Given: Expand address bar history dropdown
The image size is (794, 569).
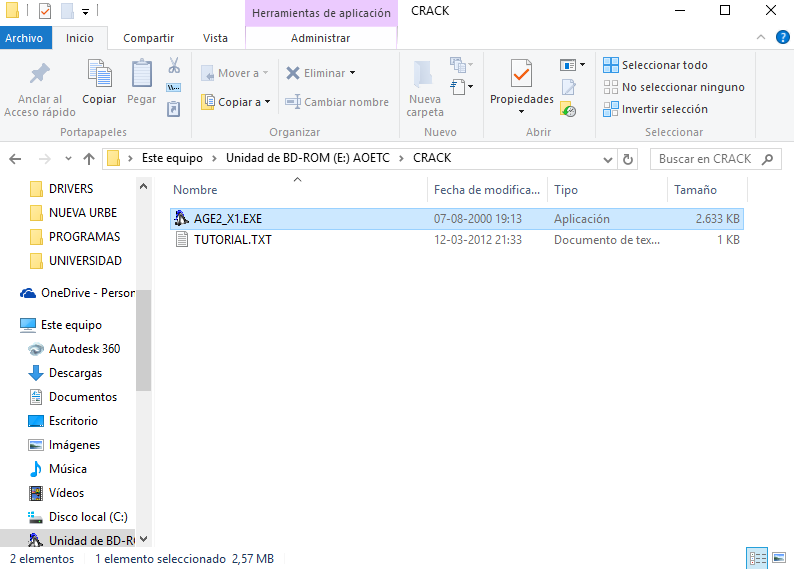Looking at the screenshot, I should click(608, 159).
